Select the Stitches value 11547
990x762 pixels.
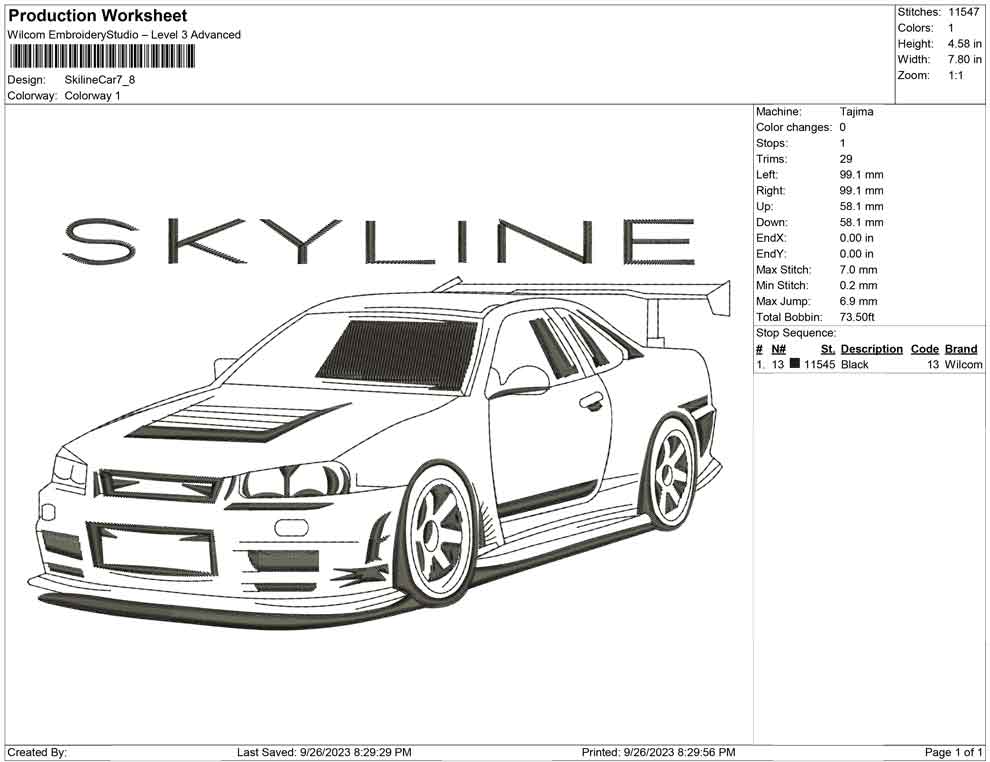(x=963, y=12)
